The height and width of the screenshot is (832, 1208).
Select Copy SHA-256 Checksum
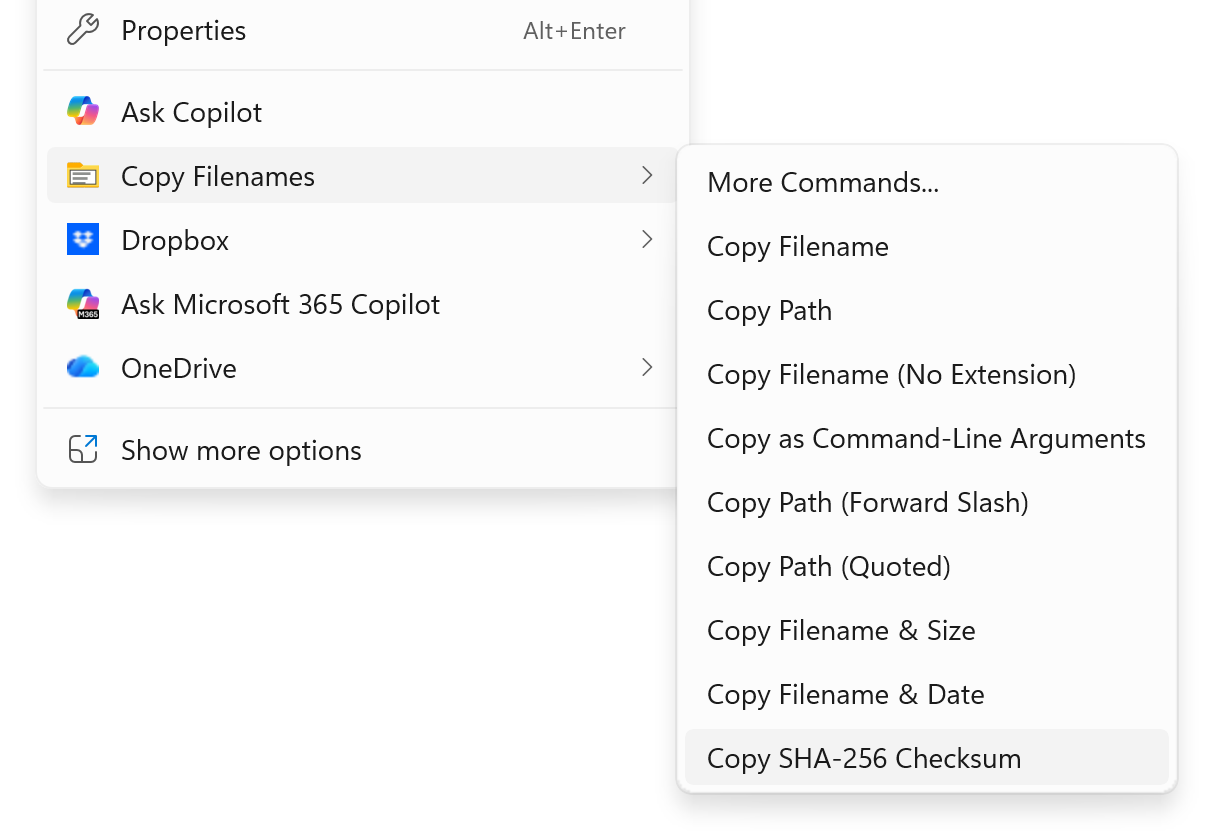point(863,758)
